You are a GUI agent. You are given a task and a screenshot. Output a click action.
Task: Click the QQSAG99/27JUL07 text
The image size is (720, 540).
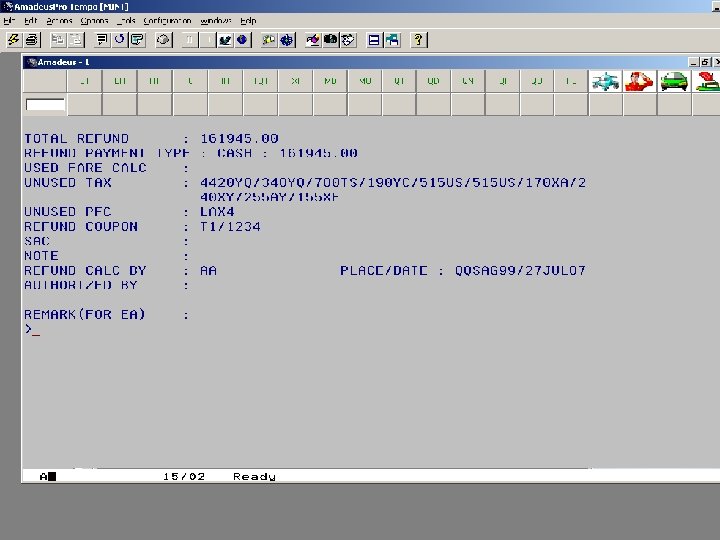pyautogui.click(x=520, y=270)
